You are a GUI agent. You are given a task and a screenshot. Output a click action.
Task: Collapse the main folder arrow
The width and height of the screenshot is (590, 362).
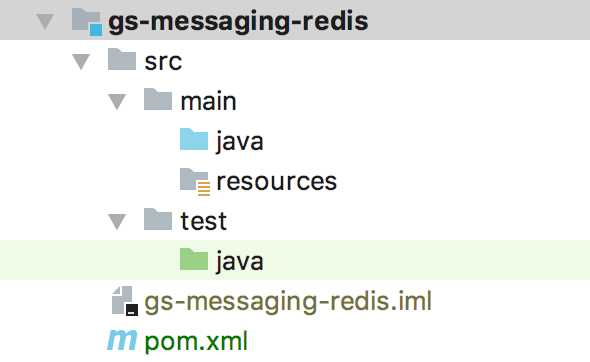click(x=117, y=101)
